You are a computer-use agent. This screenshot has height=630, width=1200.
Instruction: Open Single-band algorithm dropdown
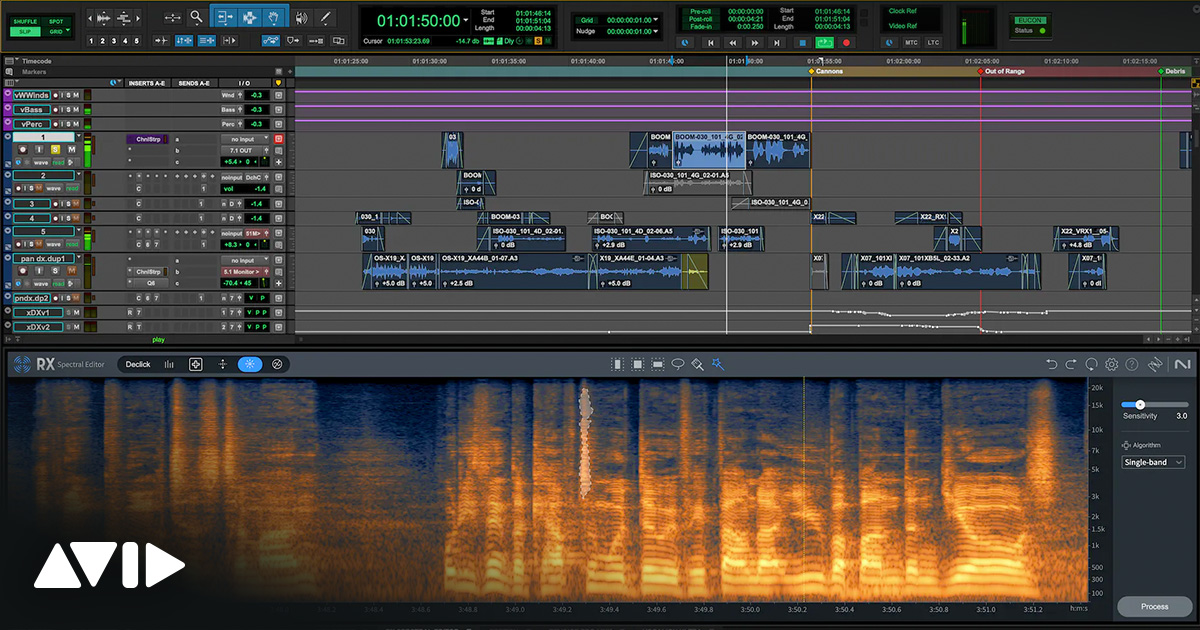(x=1152, y=462)
